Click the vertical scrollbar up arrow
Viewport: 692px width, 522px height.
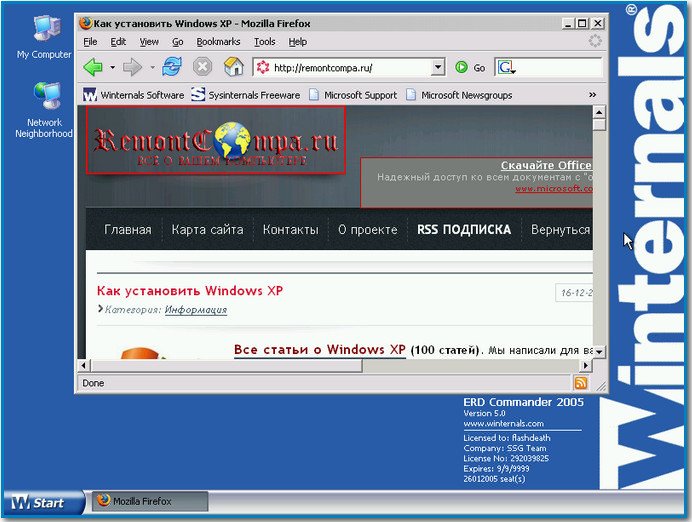click(x=599, y=112)
